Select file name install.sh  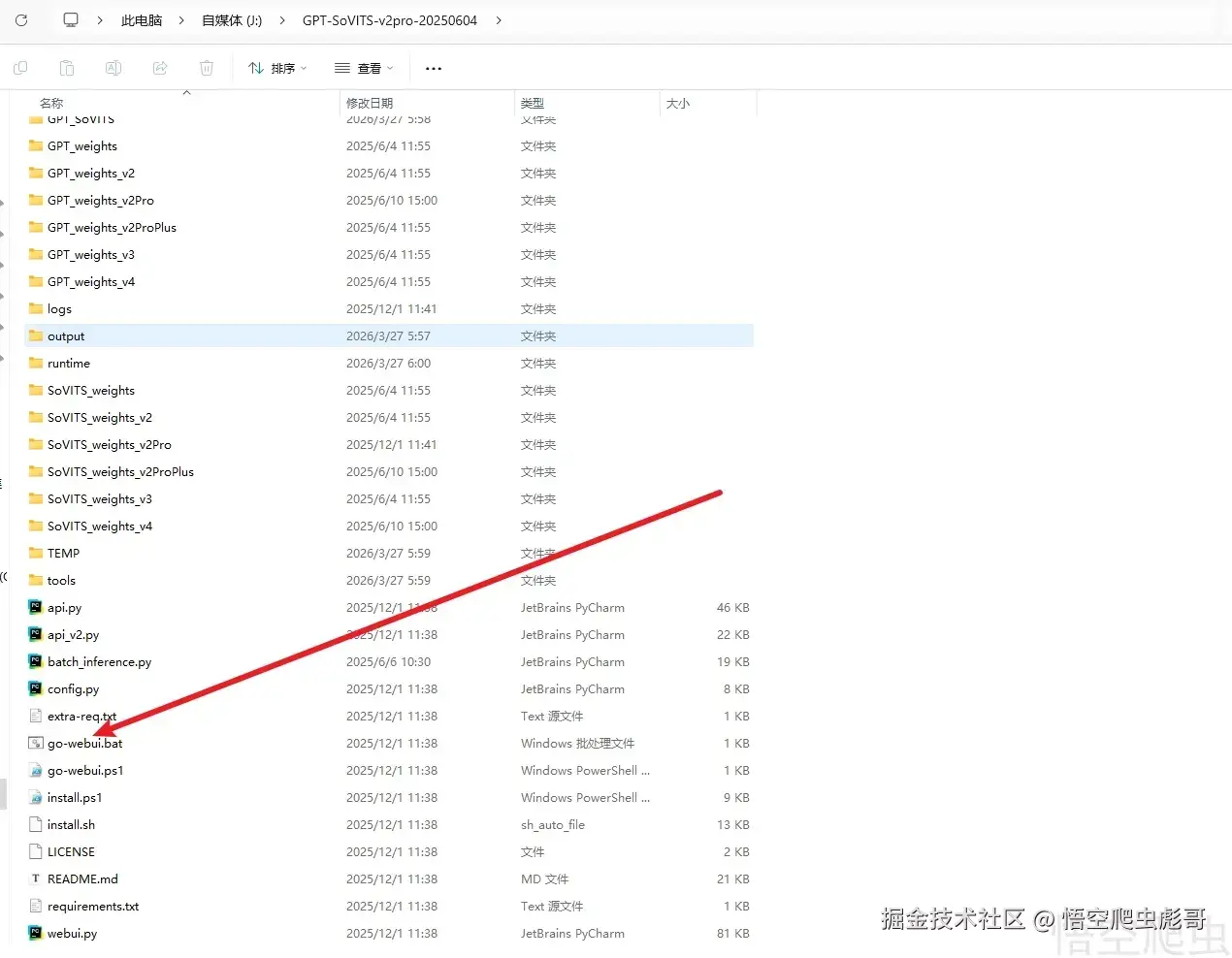click(72, 825)
